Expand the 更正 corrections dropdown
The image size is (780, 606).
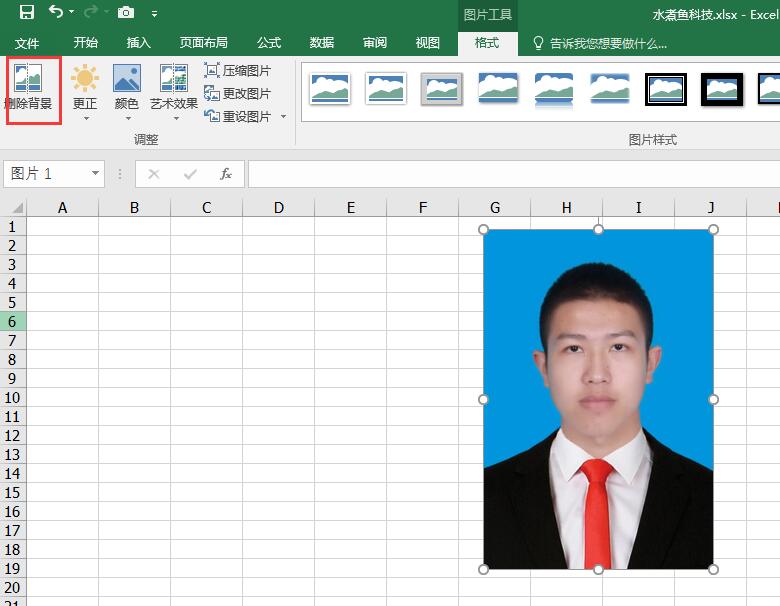click(x=86, y=118)
